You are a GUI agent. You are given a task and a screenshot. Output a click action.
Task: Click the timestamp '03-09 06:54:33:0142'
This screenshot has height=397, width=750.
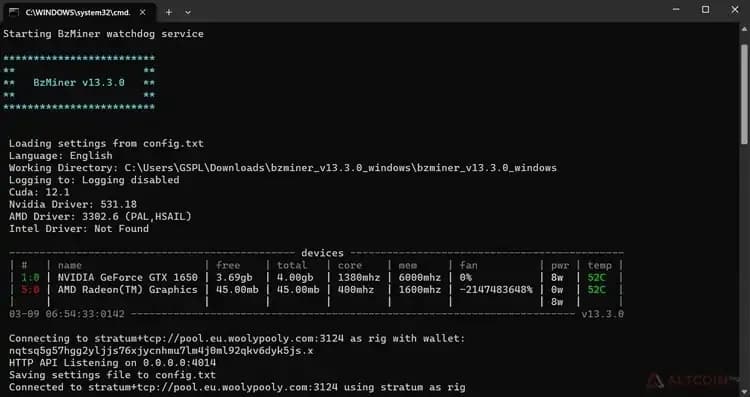click(67, 314)
